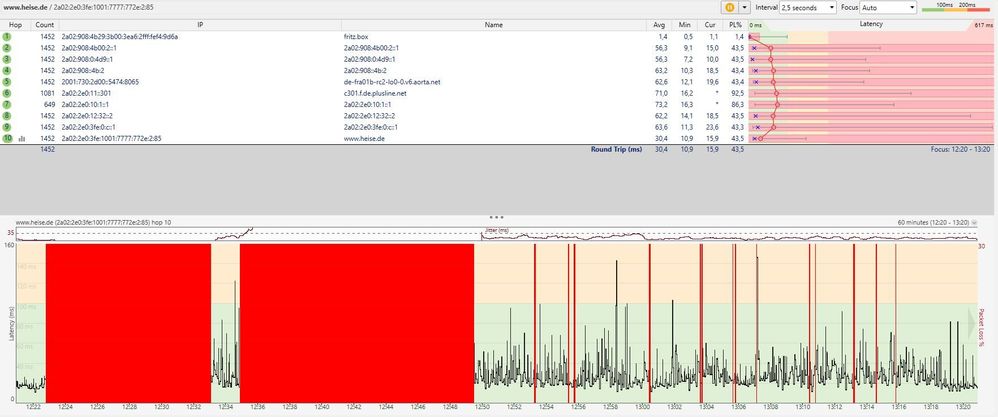Click the Avg column header
Screen dimensions: 998x417
(659, 25)
